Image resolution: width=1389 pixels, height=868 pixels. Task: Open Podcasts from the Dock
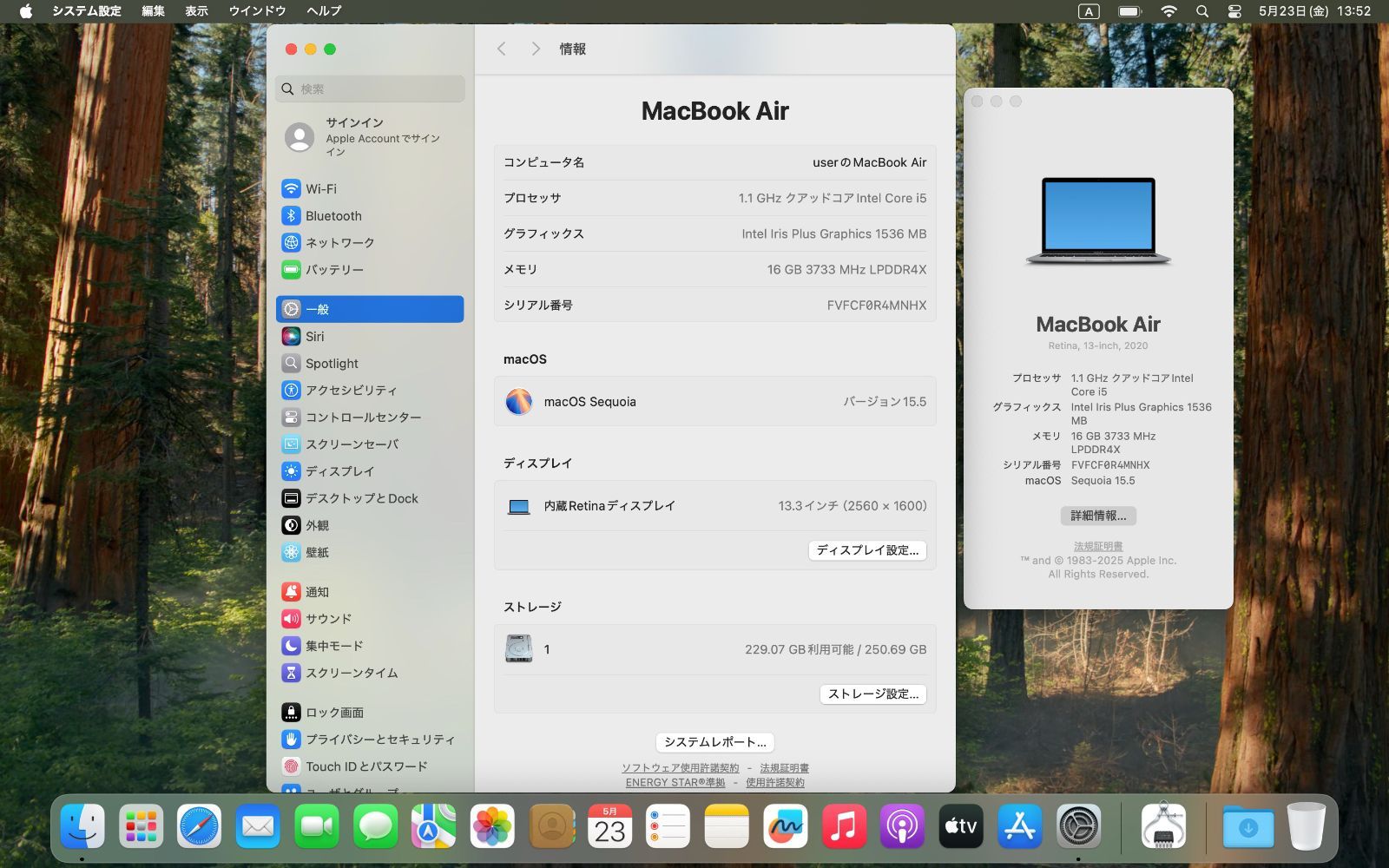click(x=902, y=825)
